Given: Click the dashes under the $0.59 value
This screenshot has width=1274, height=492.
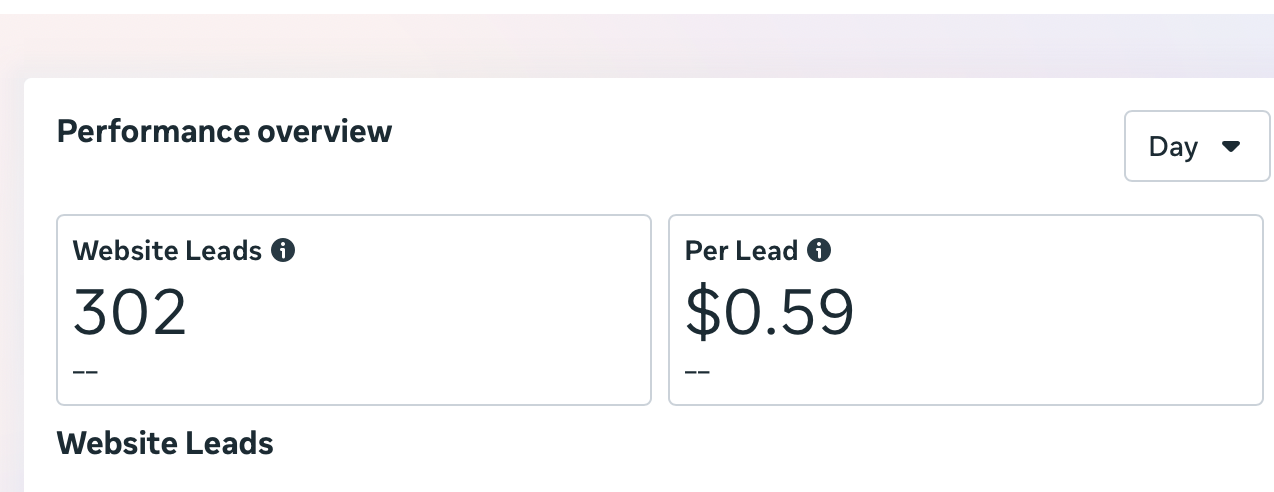Looking at the screenshot, I should [697, 372].
